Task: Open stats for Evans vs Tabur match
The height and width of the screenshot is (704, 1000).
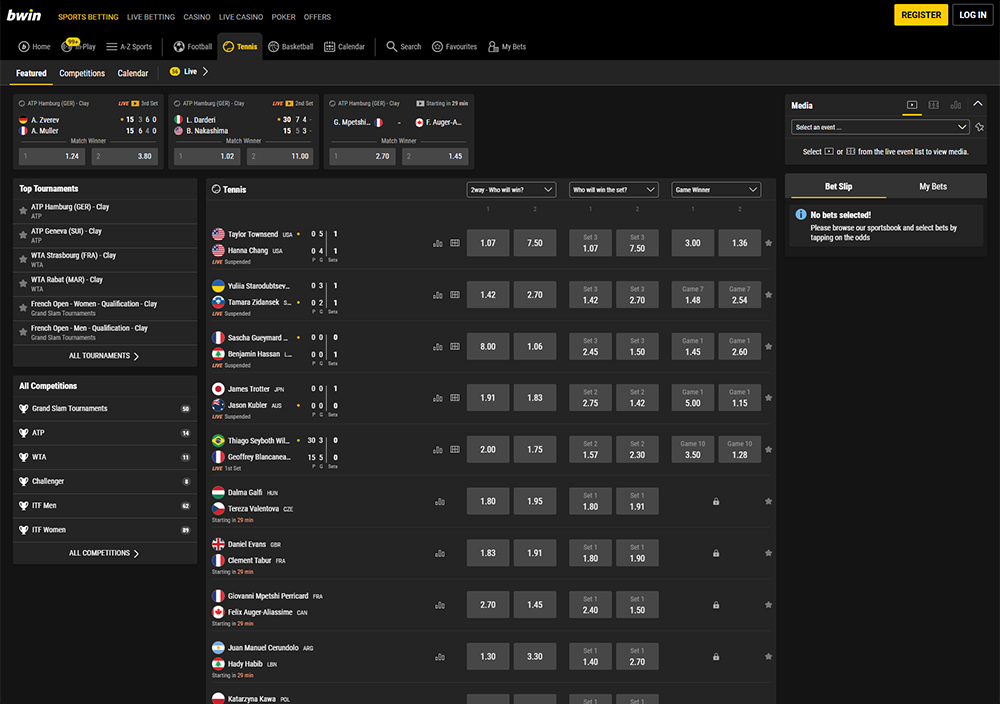Action: [440, 553]
